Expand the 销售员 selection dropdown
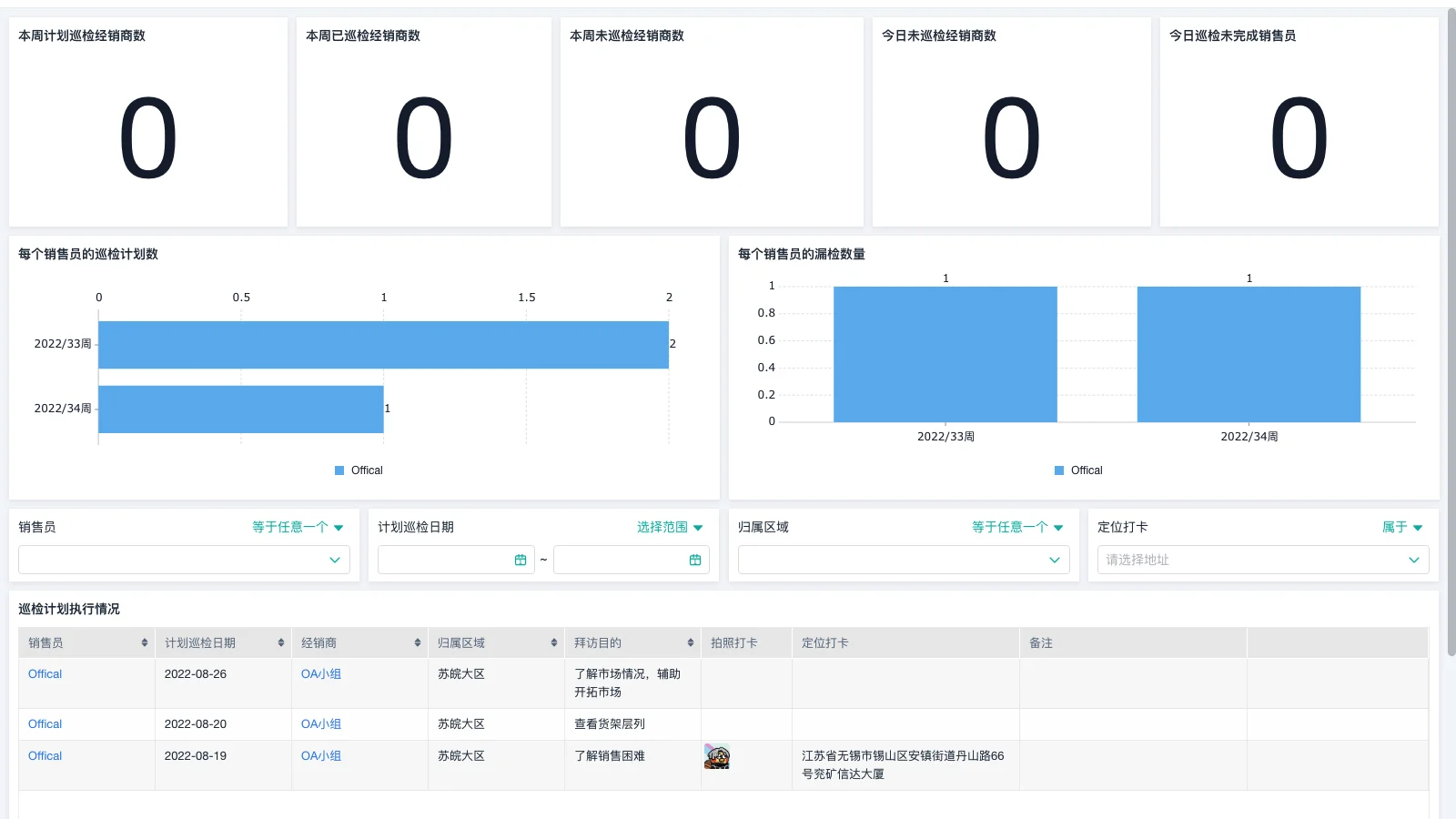Image resolution: width=1456 pixels, height=819 pixels. (335, 560)
